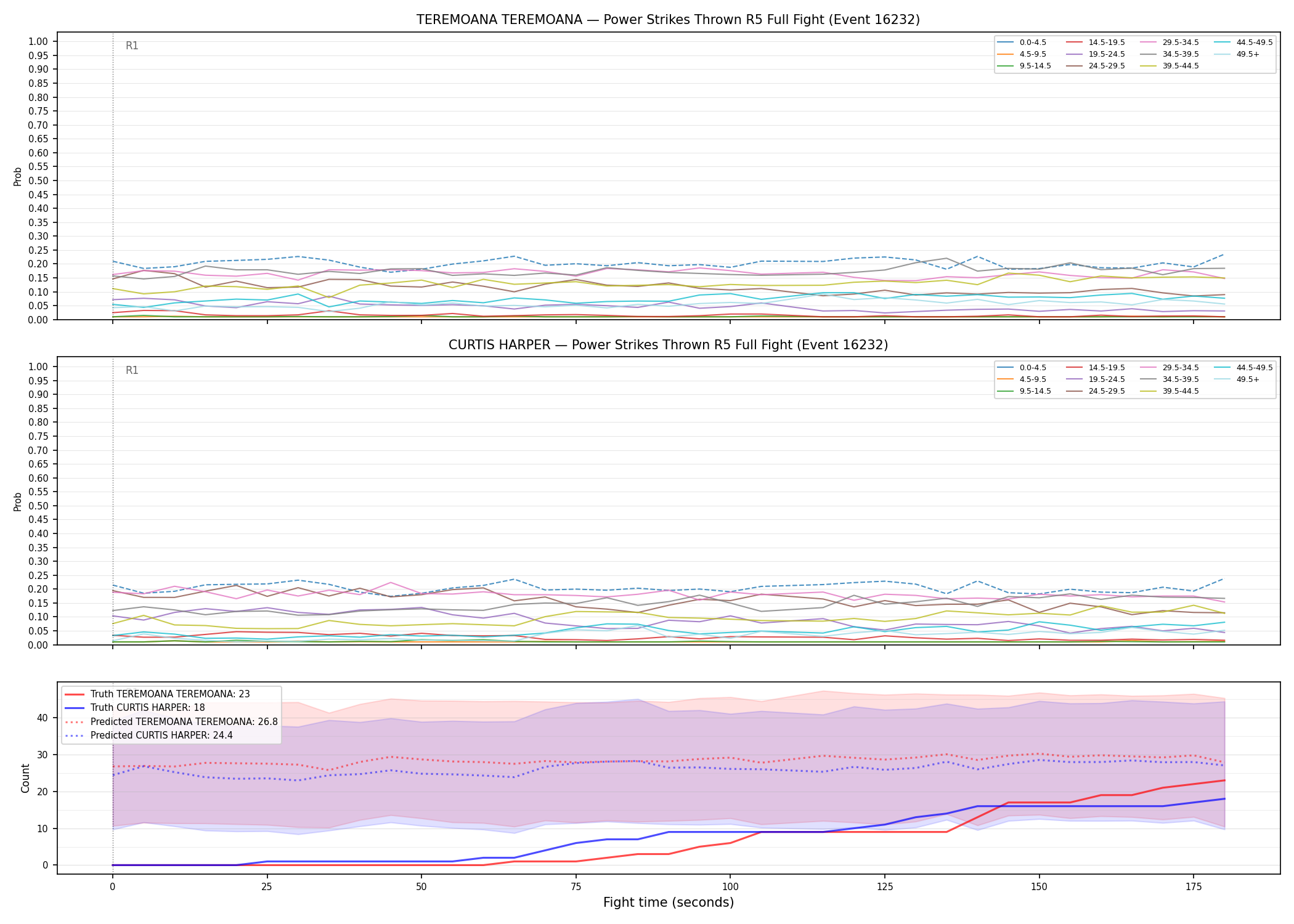Image resolution: width=1294 pixels, height=924 pixels.
Task: Select "14.5-19.5" legend entry in CURTIS HARPER chart
Action: (1096, 368)
